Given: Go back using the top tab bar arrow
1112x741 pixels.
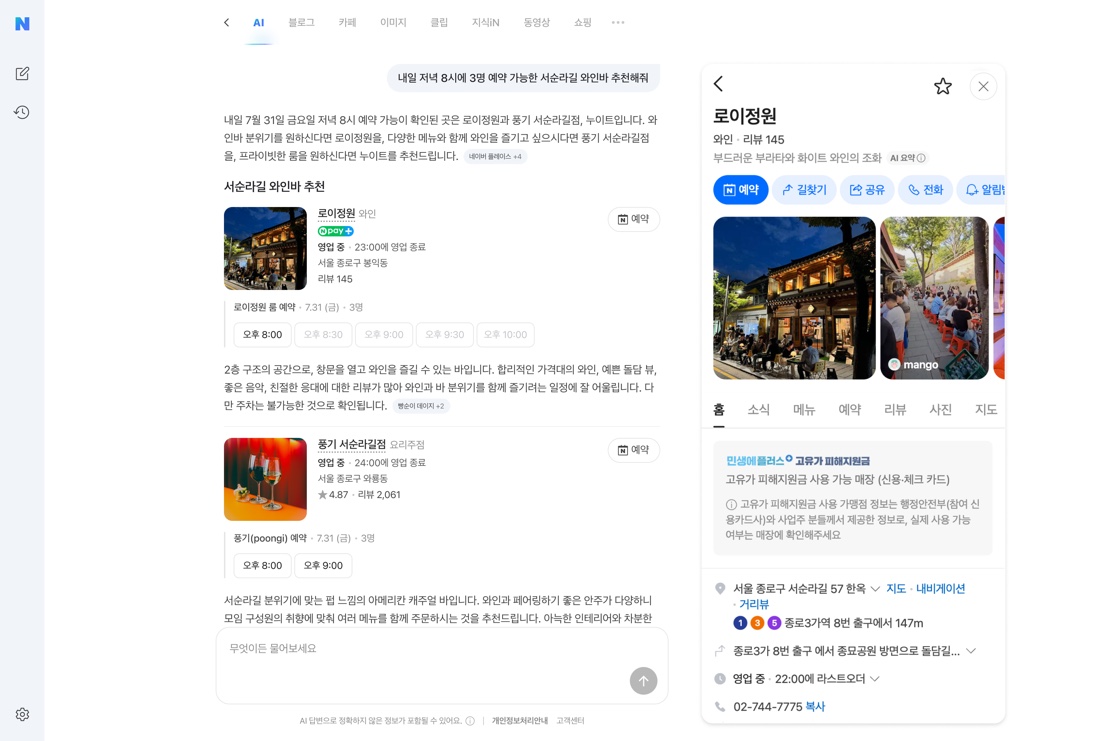Looking at the screenshot, I should (x=226, y=23).
